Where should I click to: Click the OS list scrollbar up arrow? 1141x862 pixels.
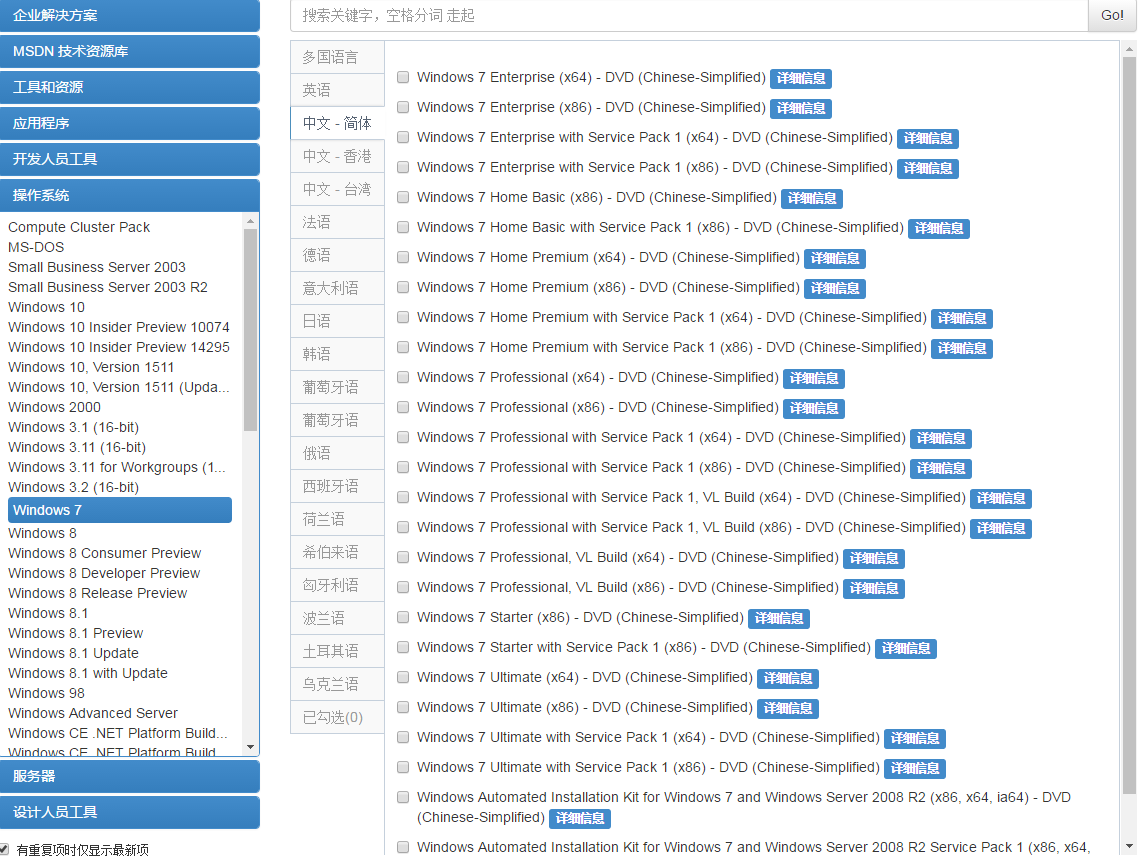point(250,220)
